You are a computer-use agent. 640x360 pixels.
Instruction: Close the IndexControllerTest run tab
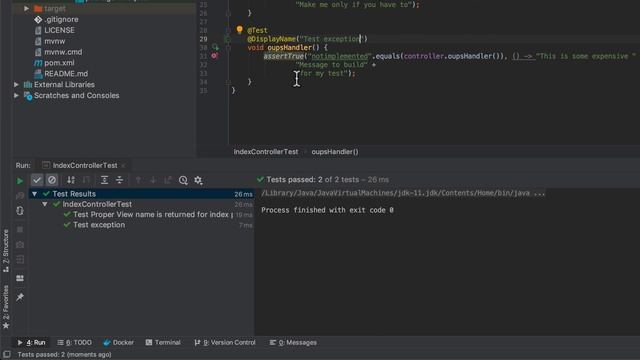point(124,165)
